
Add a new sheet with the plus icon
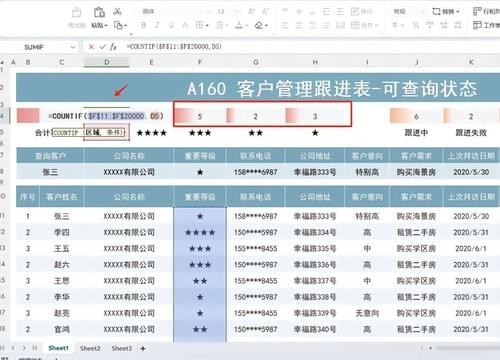point(143,348)
